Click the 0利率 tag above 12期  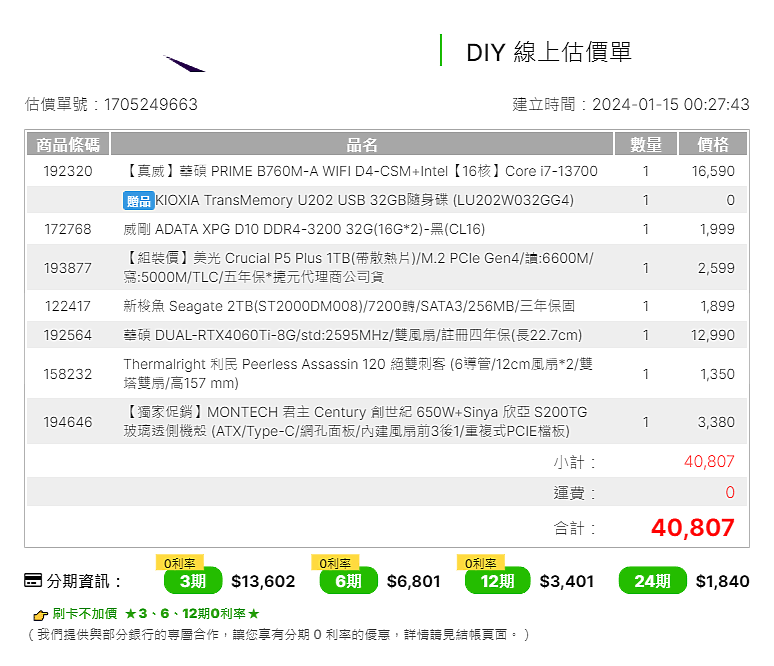(x=481, y=563)
